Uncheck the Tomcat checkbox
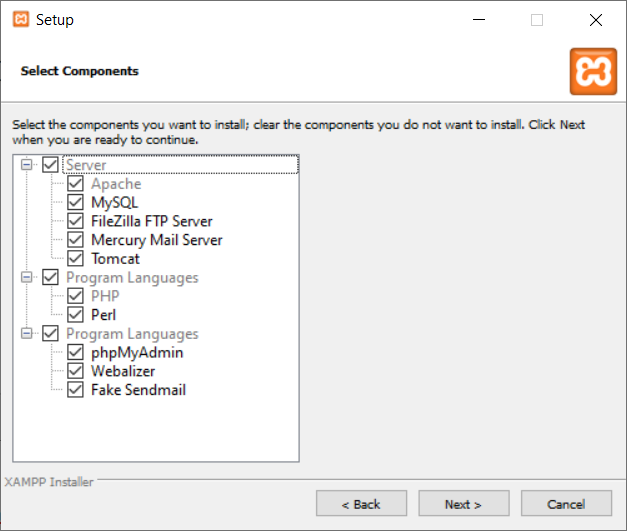The width and height of the screenshot is (627, 531). coord(75,259)
